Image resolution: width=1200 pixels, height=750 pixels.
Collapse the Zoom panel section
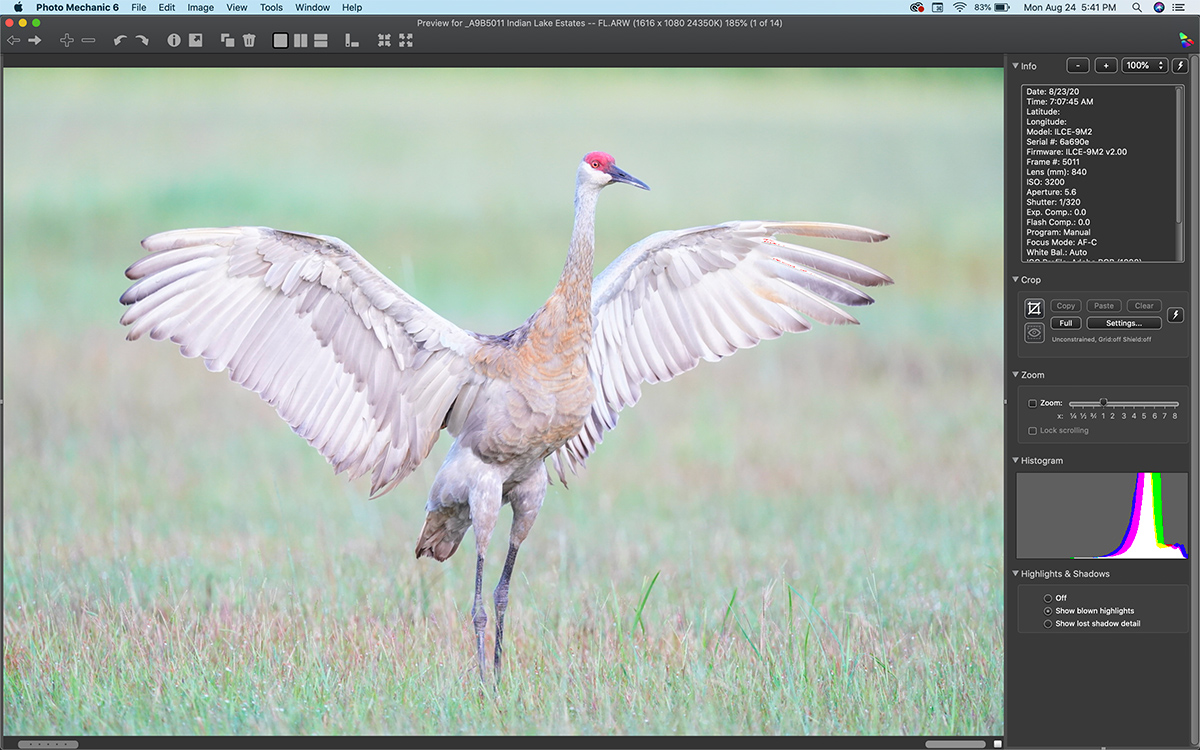(x=1016, y=375)
